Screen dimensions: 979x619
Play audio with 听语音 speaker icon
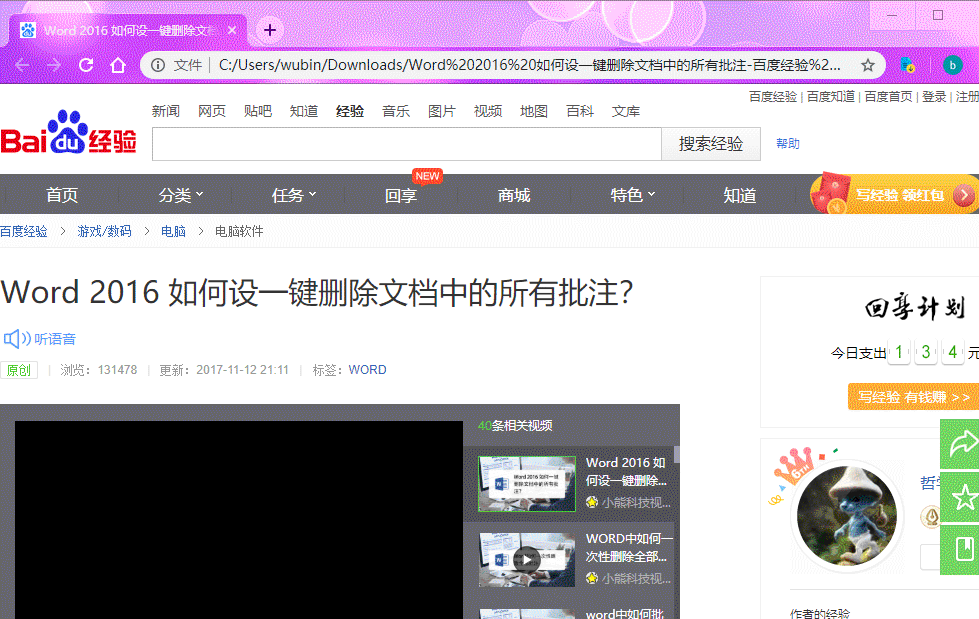click(x=17, y=339)
